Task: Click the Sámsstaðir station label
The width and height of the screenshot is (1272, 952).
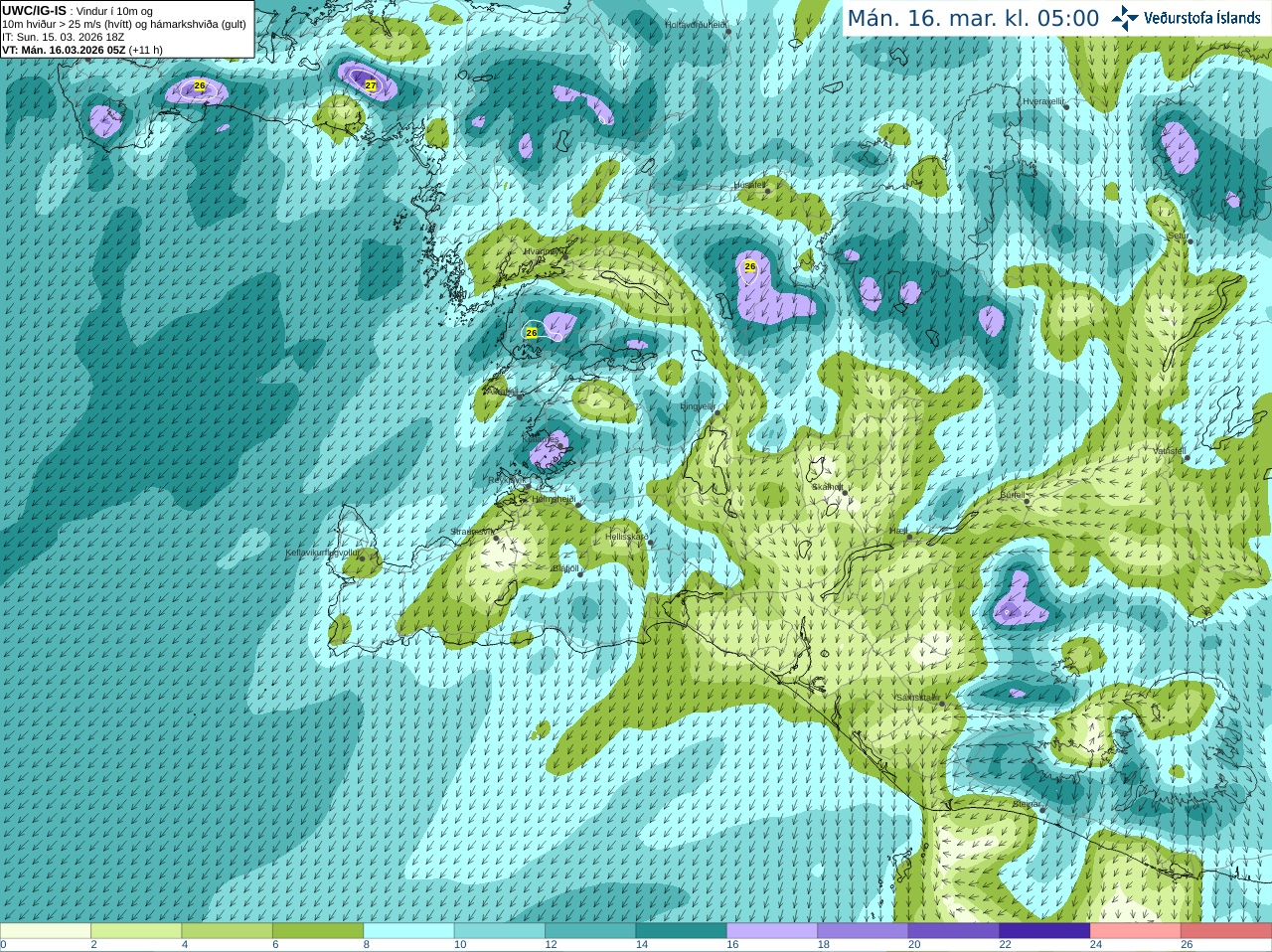Action: click(x=916, y=698)
